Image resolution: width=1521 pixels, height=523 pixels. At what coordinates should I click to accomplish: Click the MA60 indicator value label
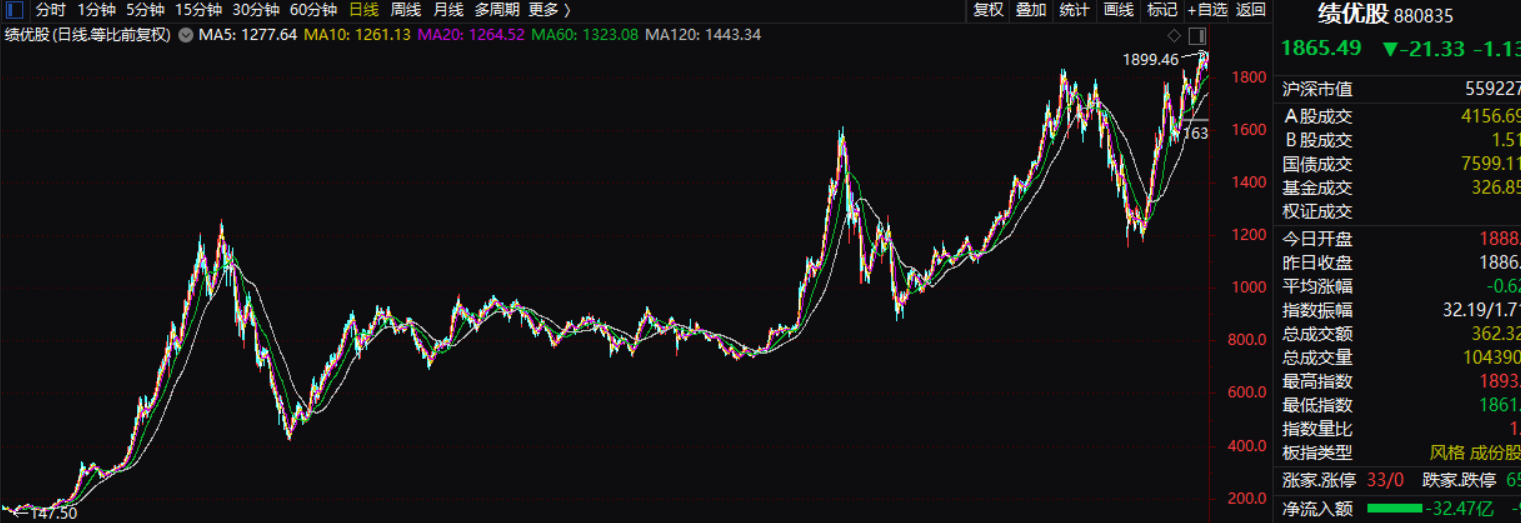(585, 34)
